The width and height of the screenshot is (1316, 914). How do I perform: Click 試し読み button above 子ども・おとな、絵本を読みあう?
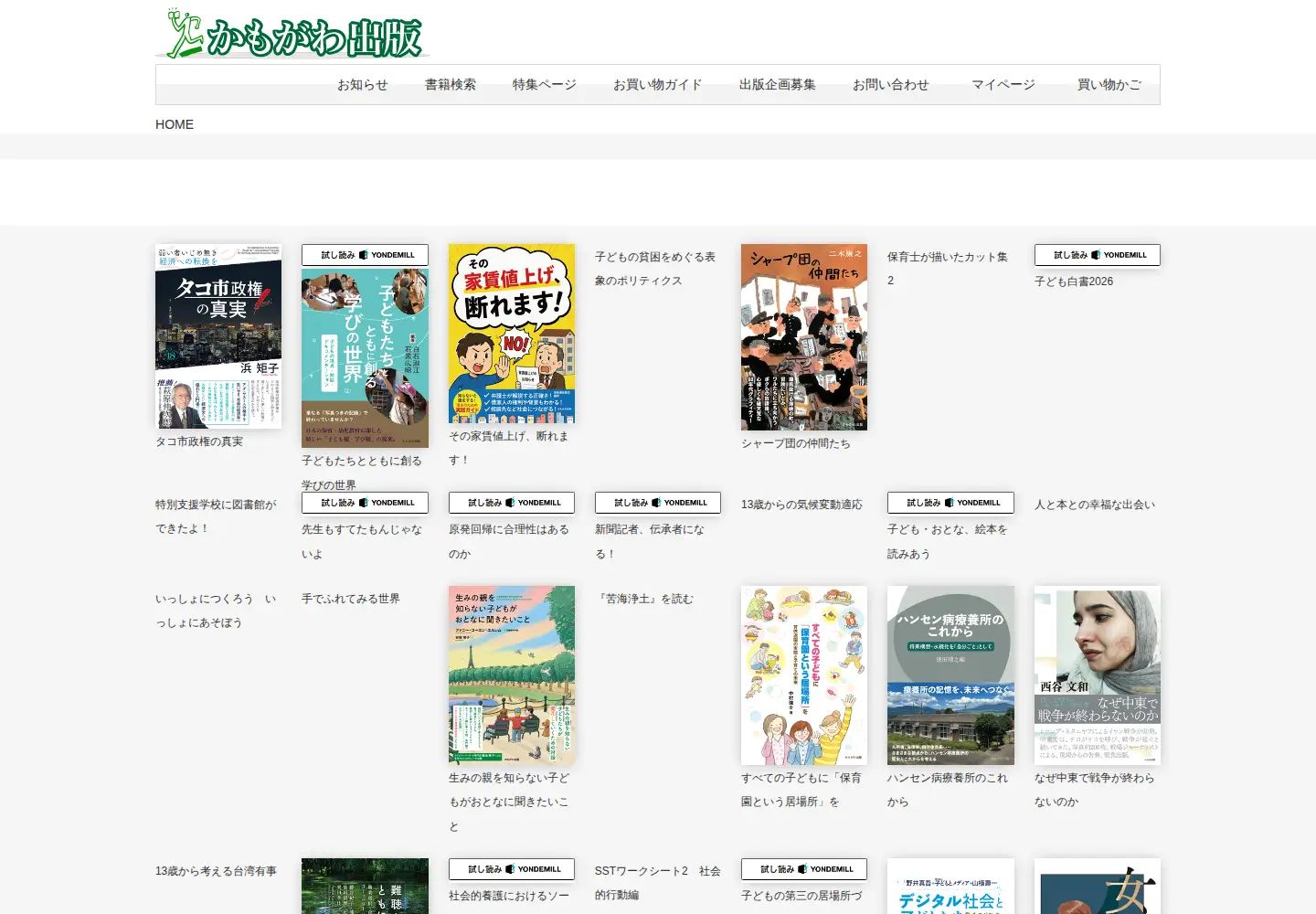[950, 503]
